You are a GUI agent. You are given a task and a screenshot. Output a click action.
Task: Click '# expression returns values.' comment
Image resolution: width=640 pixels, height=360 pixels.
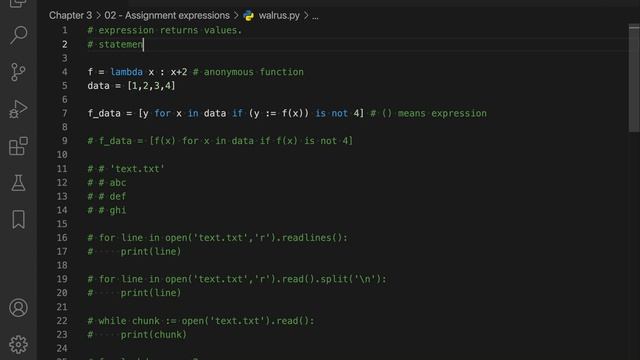(x=165, y=30)
